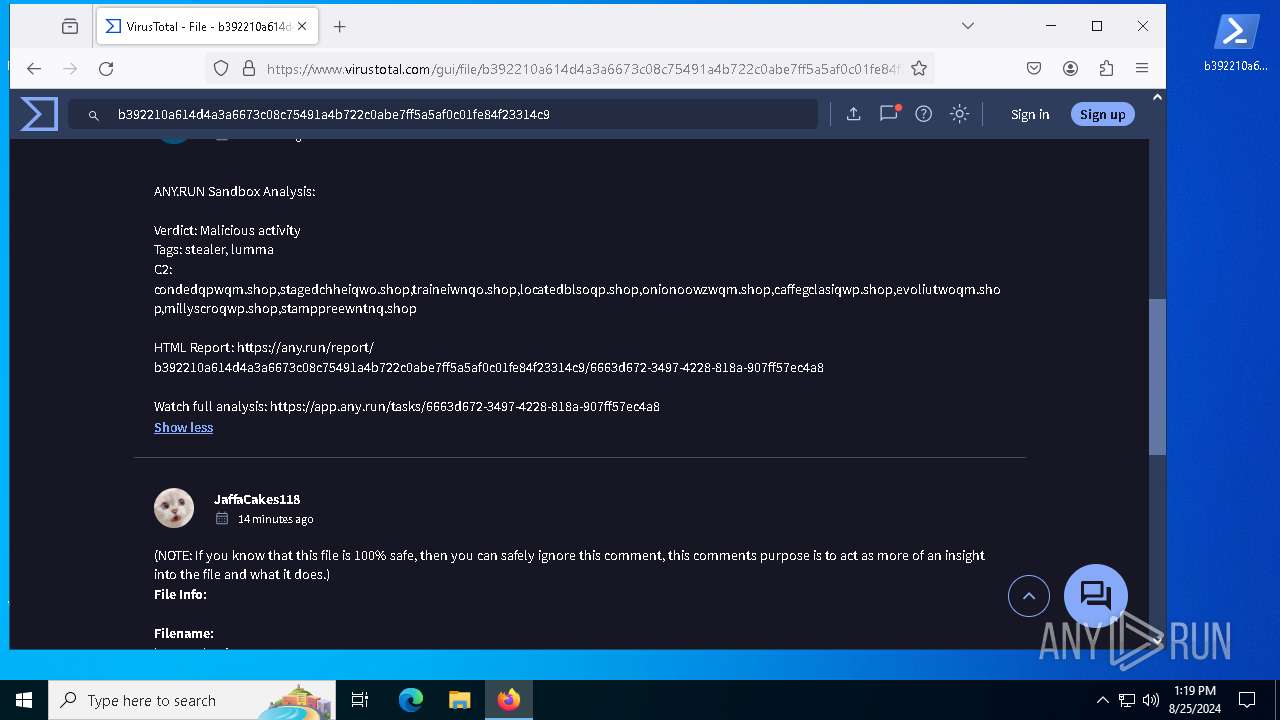
Task: Expand the hidden tray icons chevron
Action: (1102, 700)
